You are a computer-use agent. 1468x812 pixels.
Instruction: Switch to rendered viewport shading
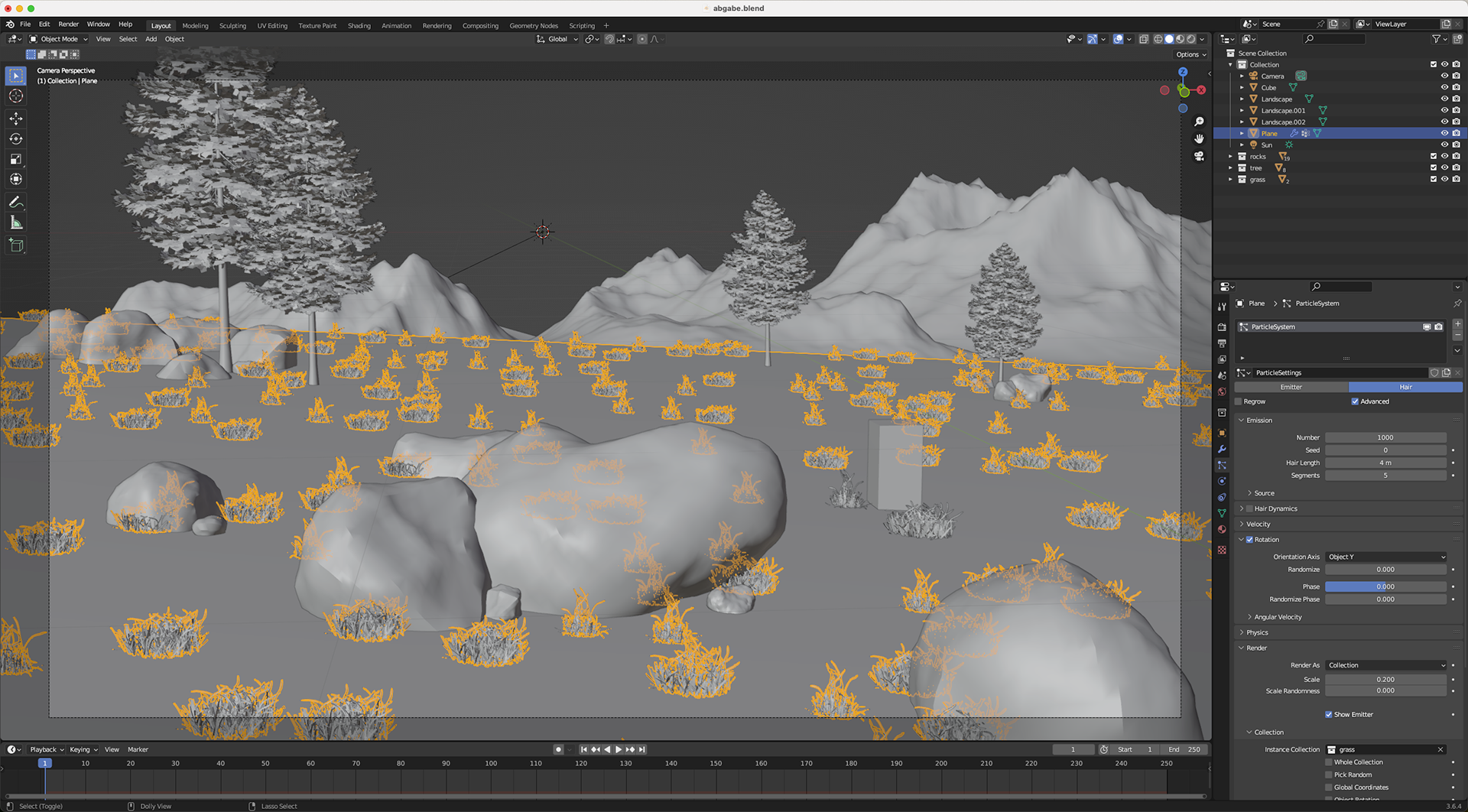tap(1190, 39)
